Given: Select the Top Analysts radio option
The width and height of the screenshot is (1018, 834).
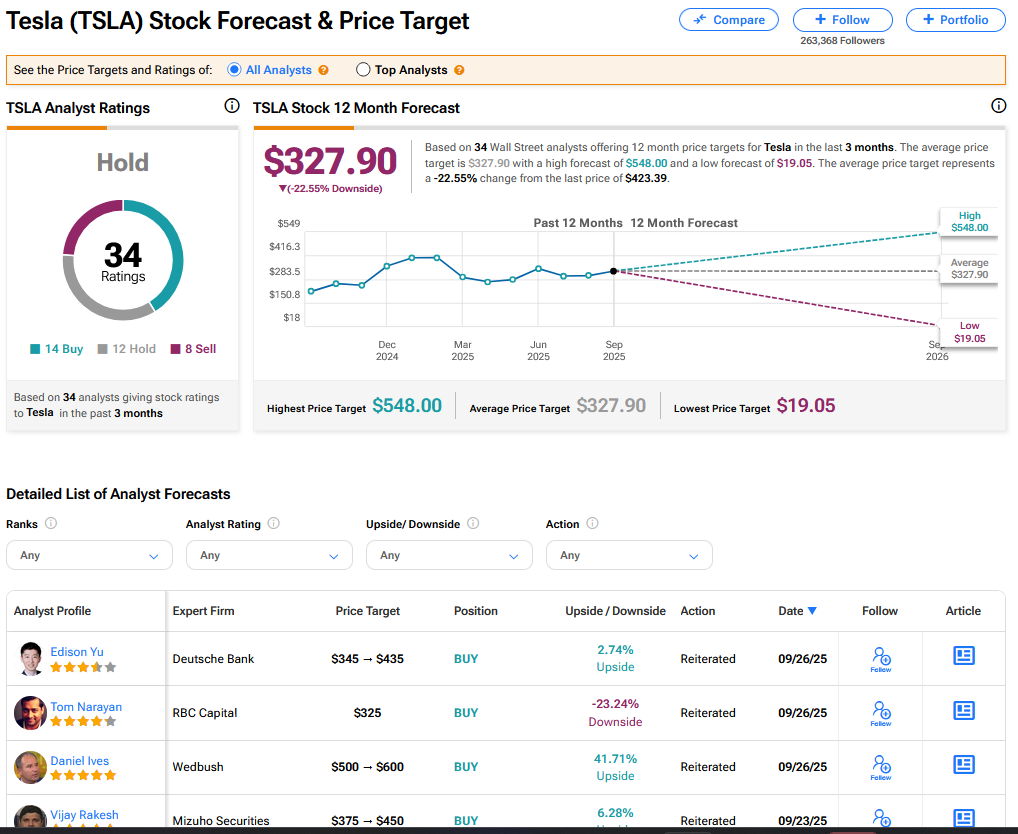Looking at the screenshot, I should [363, 69].
